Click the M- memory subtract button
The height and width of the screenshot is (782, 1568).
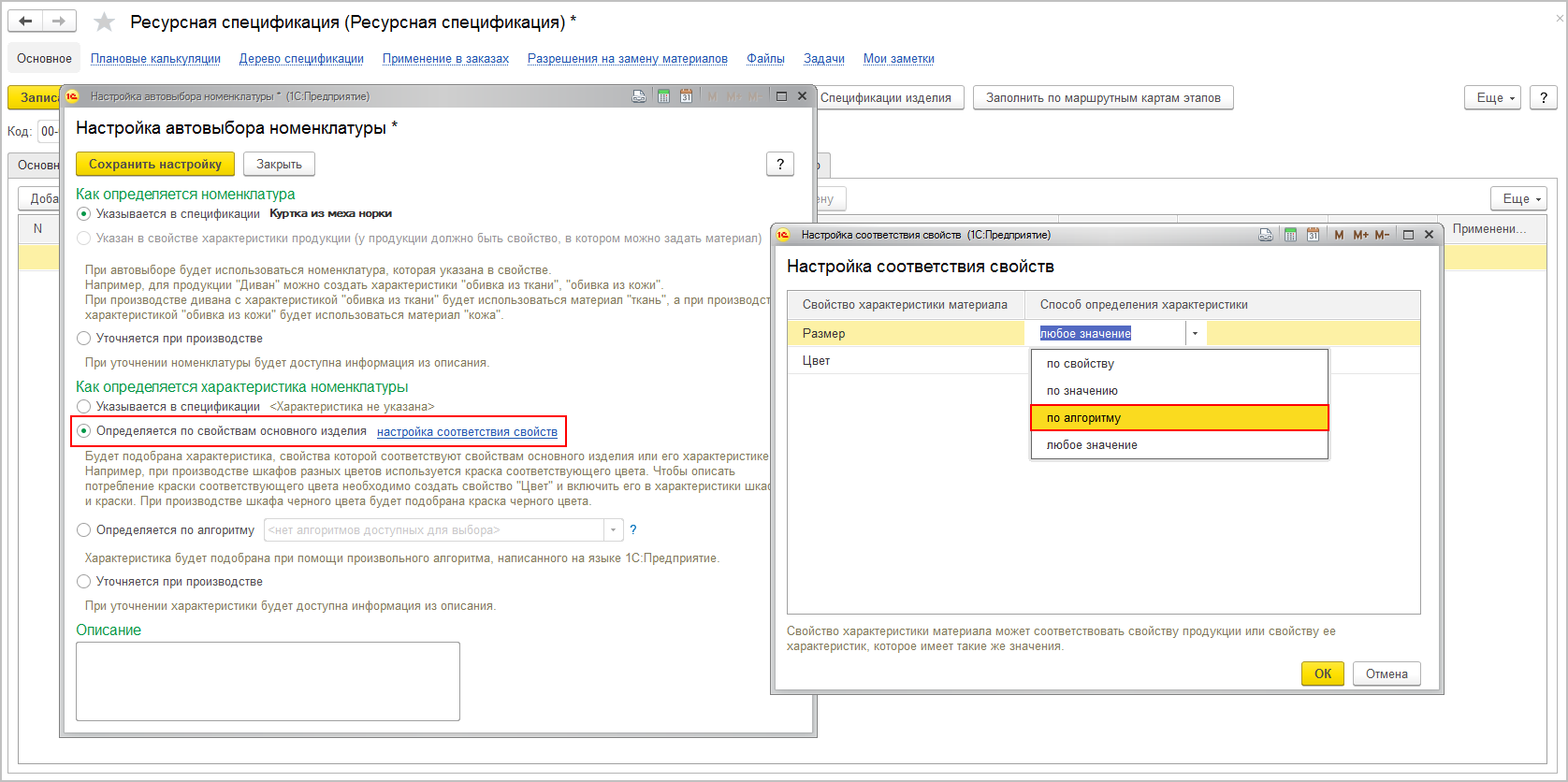click(x=1382, y=235)
